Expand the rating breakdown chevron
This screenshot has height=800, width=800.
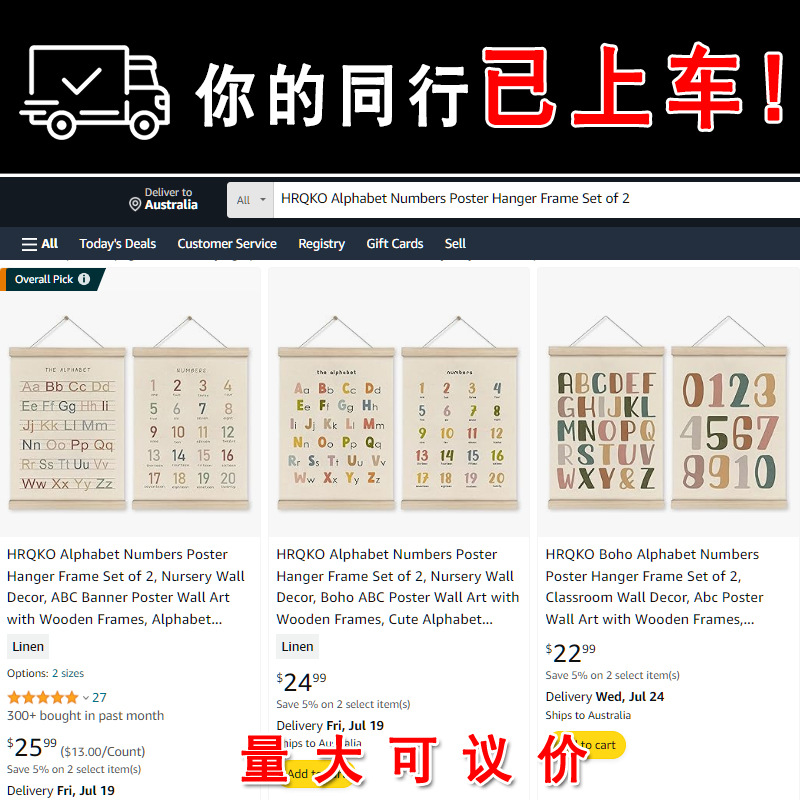[86, 697]
